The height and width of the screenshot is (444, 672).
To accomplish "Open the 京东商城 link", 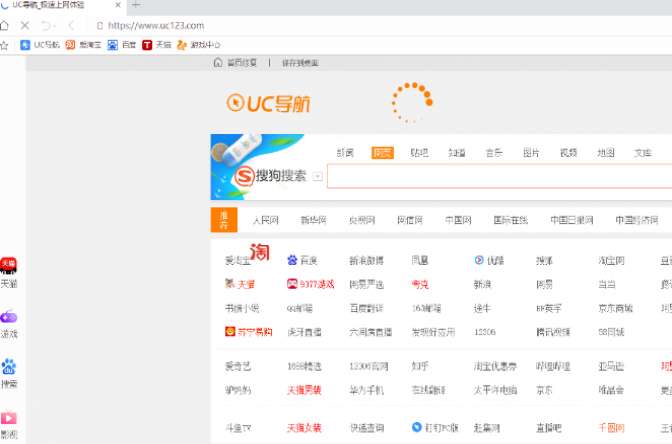I will click(615, 308).
